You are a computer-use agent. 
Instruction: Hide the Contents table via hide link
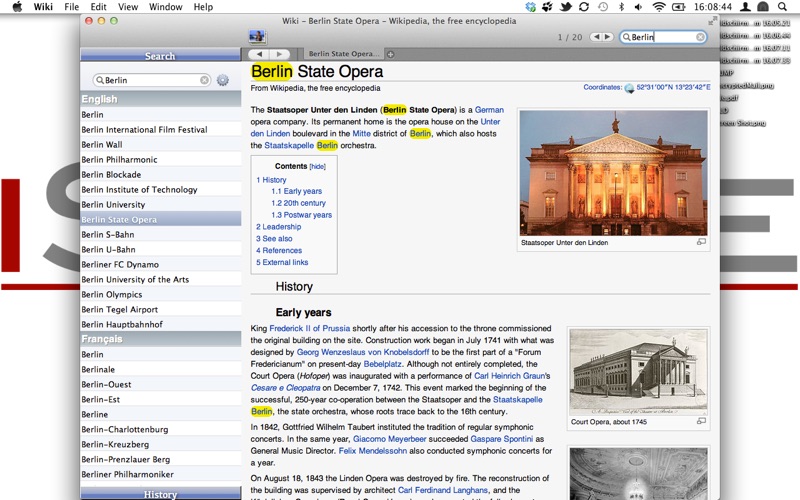[317, 166]
